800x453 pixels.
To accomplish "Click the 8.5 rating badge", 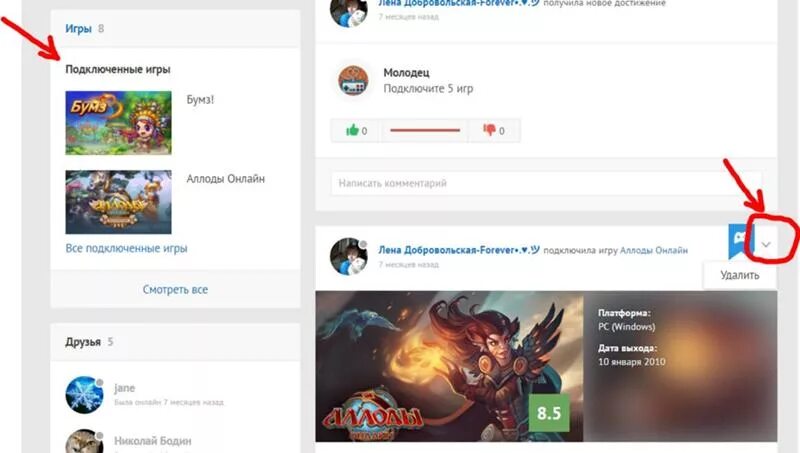I will (549, 413).
